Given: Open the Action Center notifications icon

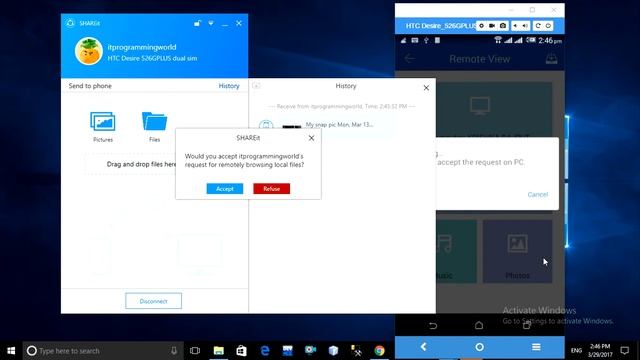Looking at the screenshot, I should [624, 351].
